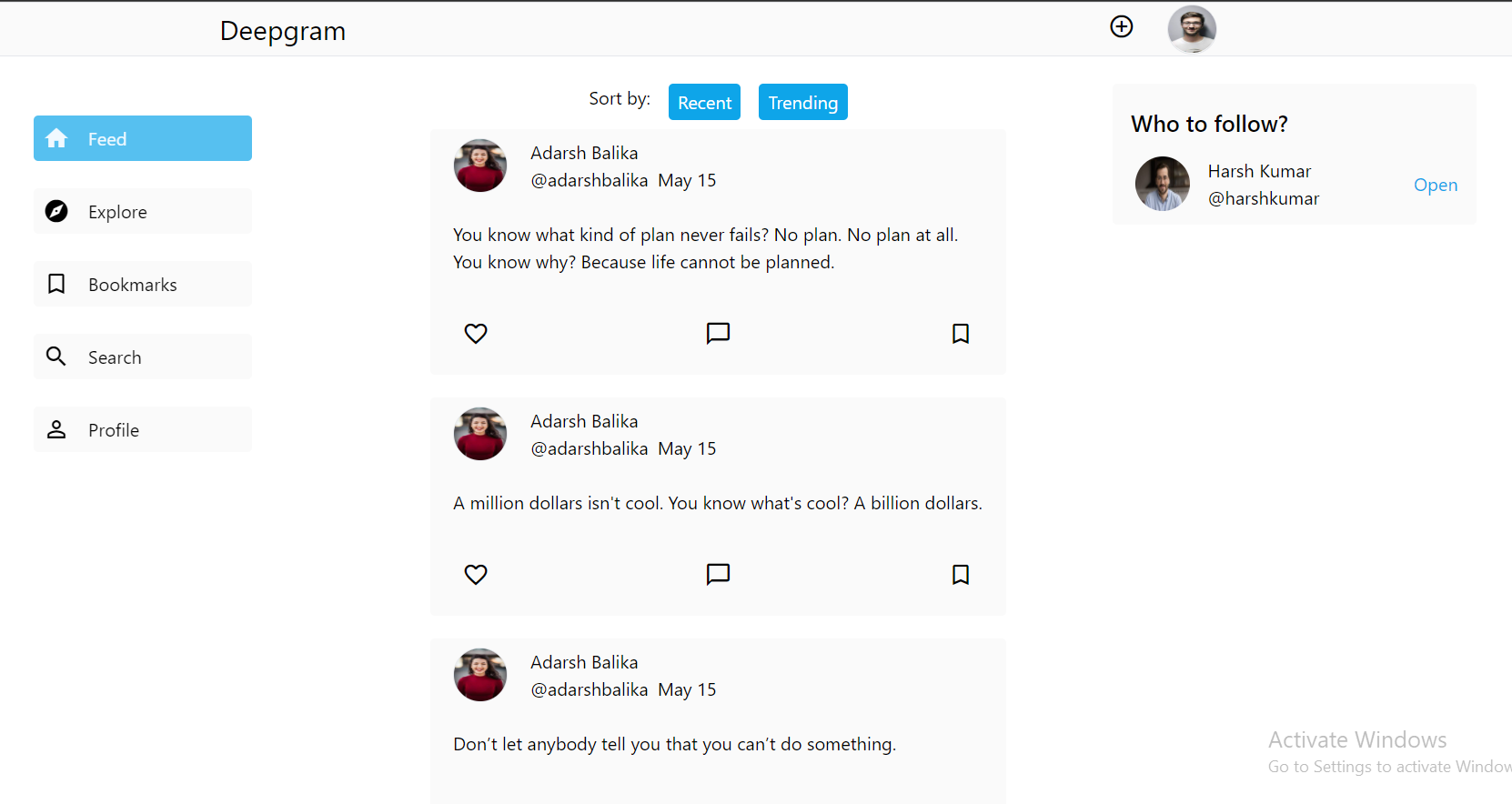The width and height of the screenshot is (1512, 804).
Task: Switch to Trending sort
Action: click(802, 102)
